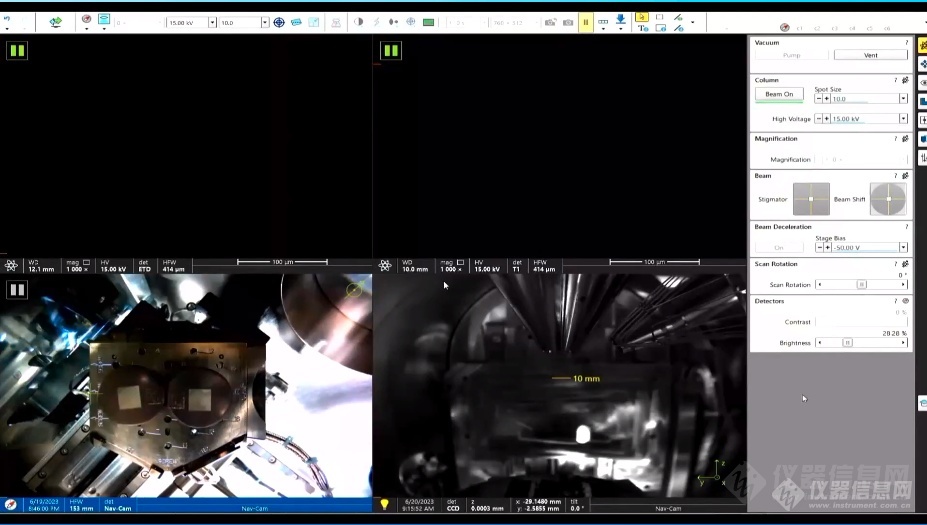
Task: Decrease High Voltage with minus stepper
Action: pyautogui.click(x=819, y=119)
